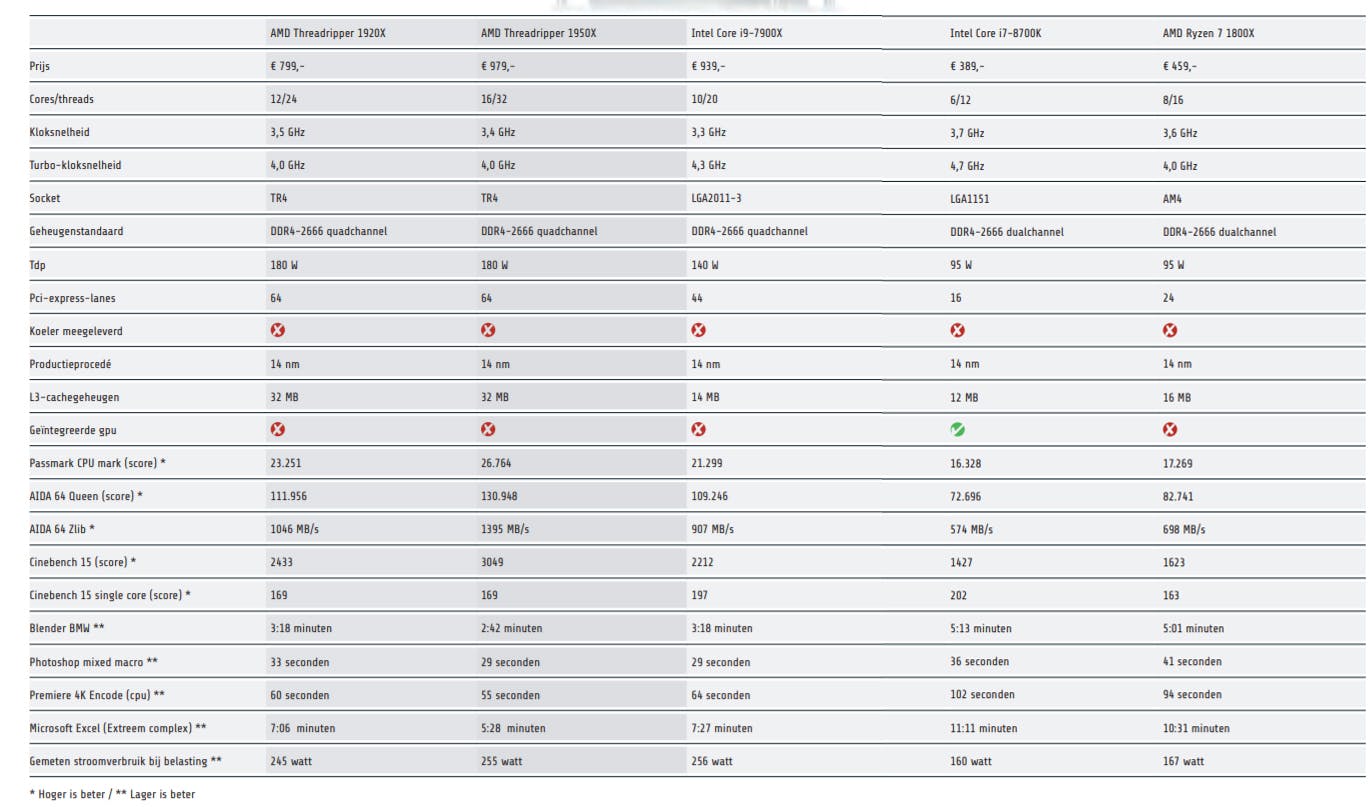The image size is (1369, 807).
Task: Select the Blender BMW row label
Action: click(66, 628)
